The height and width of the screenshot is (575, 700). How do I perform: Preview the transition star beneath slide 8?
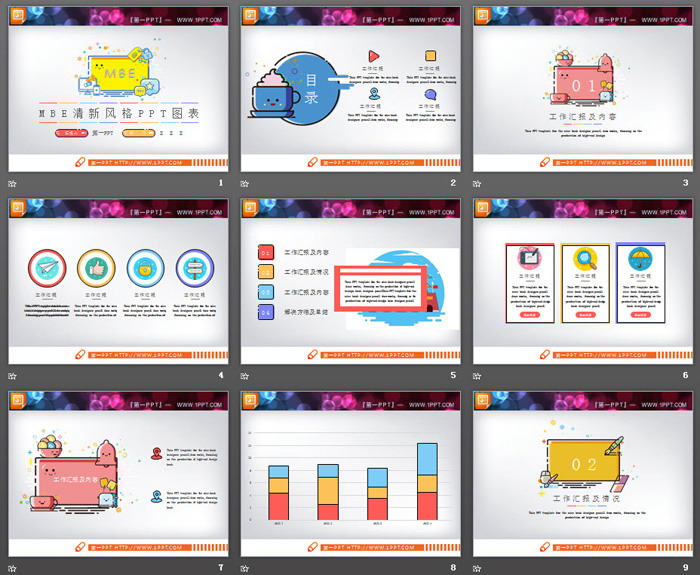click(x=245, y=567)
